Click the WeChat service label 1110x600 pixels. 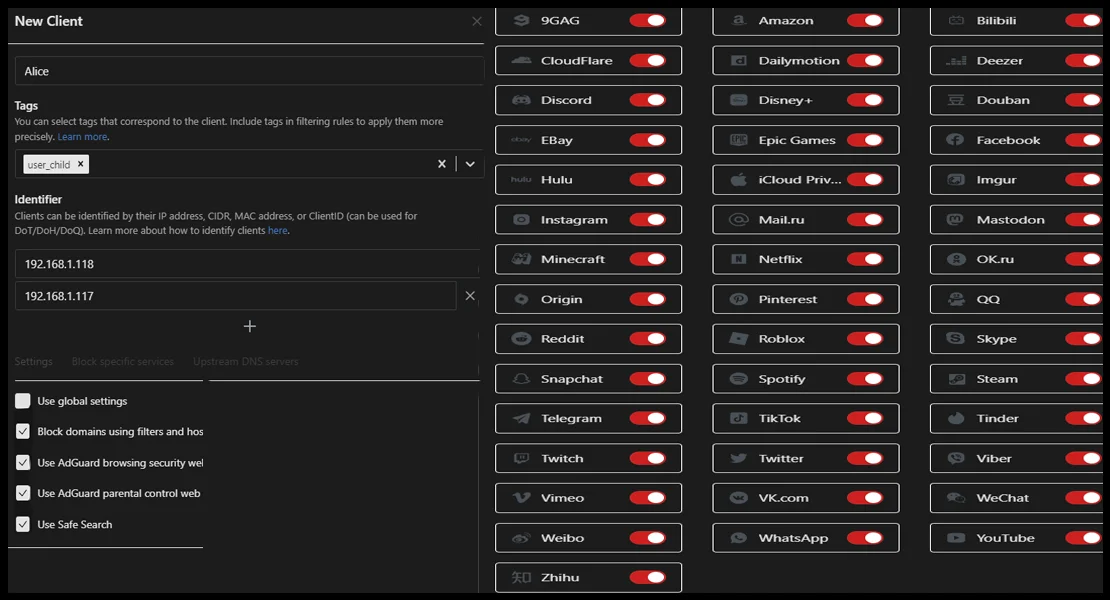click(x=1002, y=498)
